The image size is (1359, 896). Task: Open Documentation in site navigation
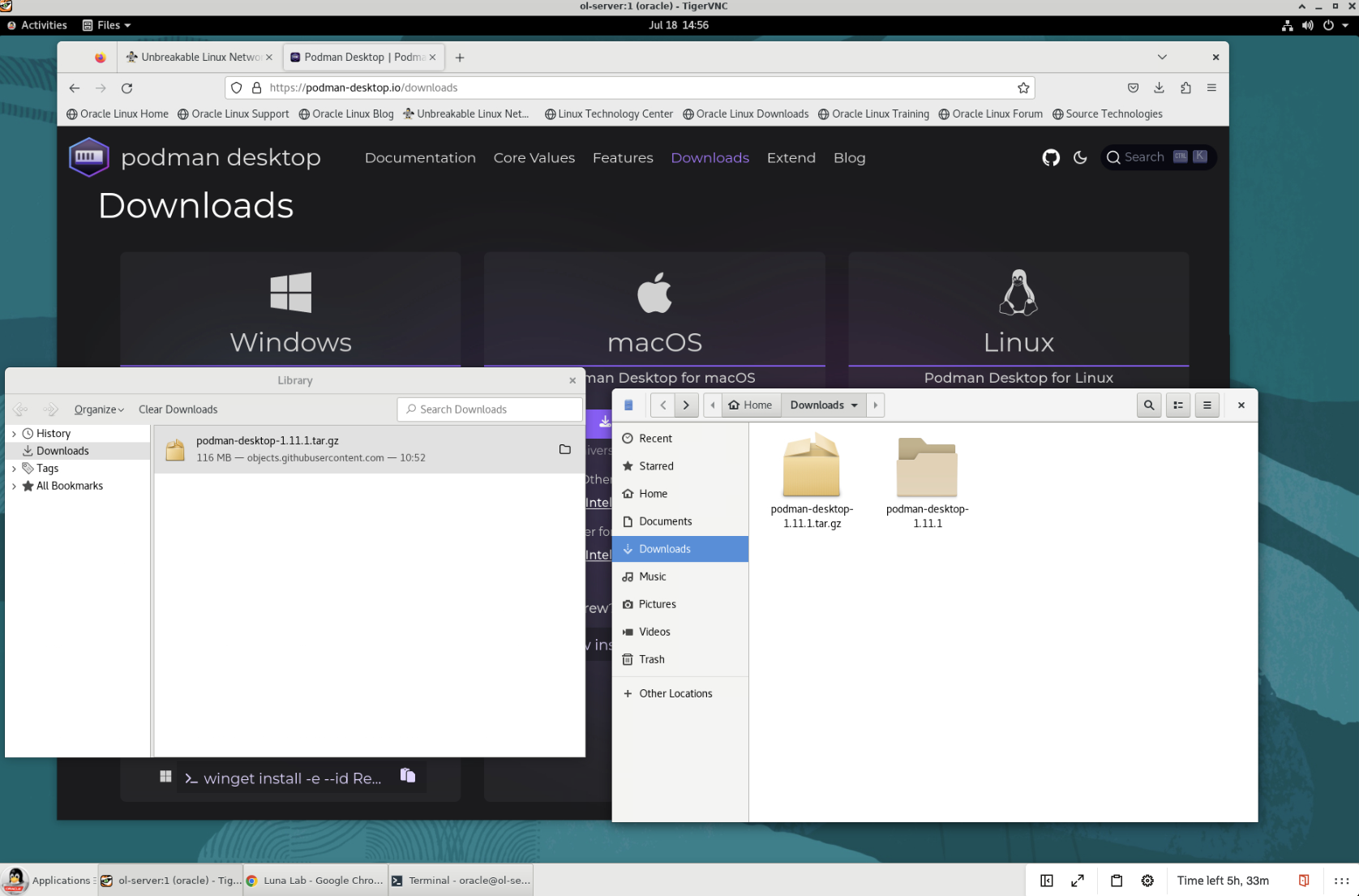[x=420, y=158]
